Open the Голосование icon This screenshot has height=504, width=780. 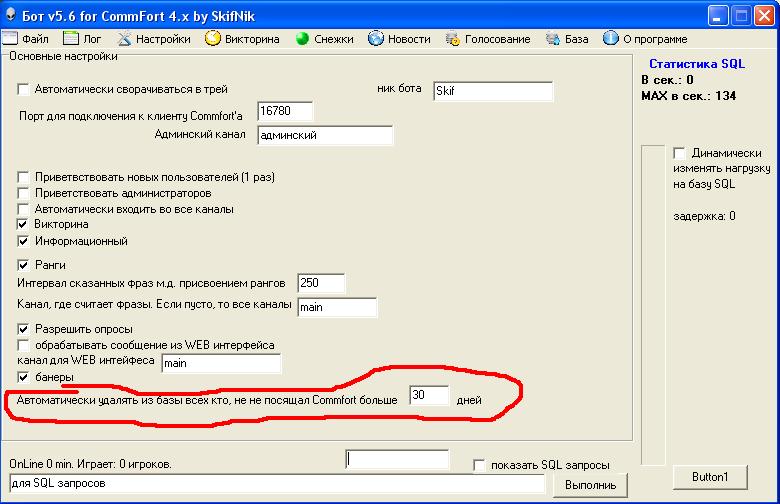[452, 38]
